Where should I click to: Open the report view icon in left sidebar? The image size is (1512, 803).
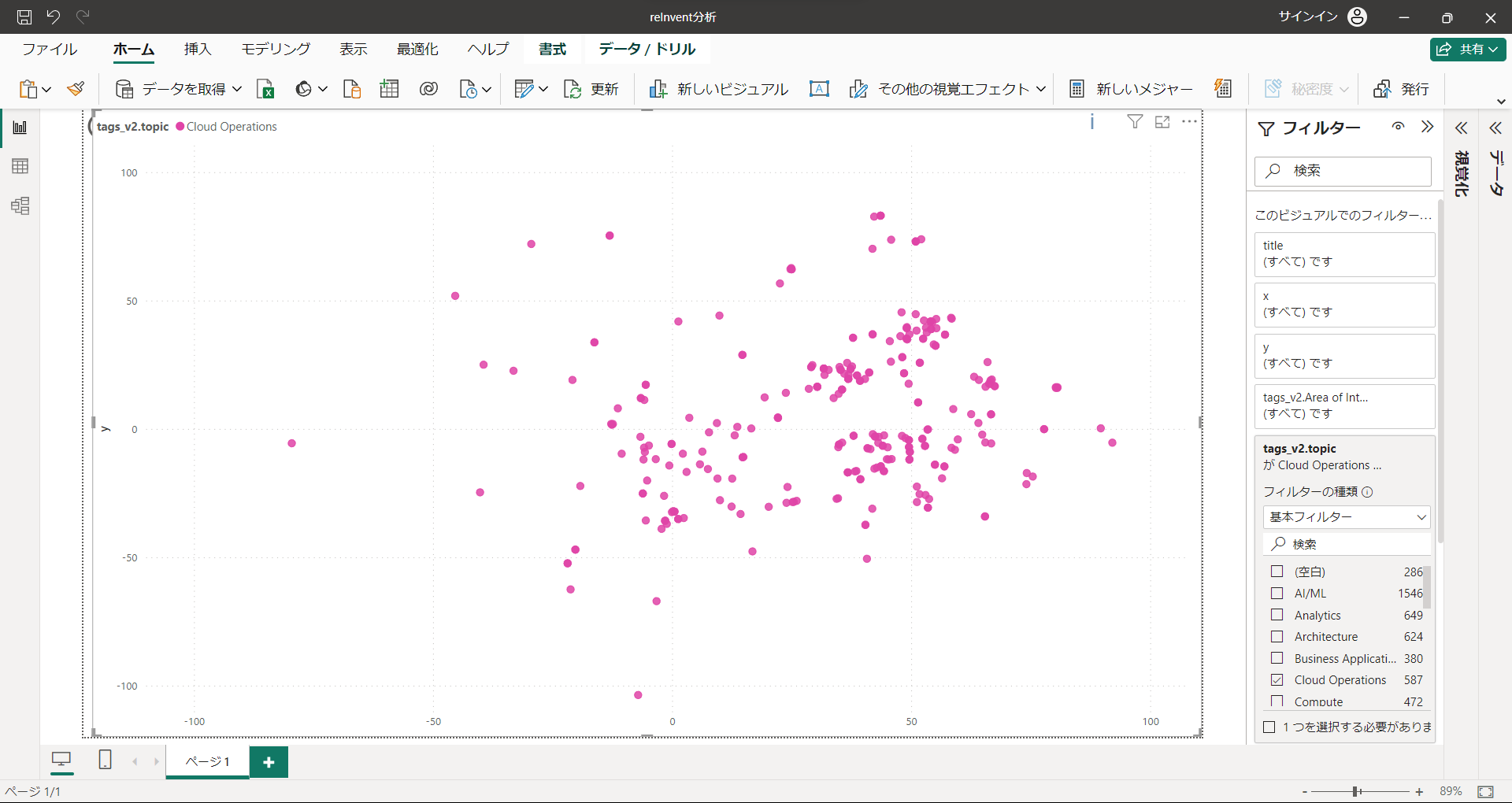point(20,128)
